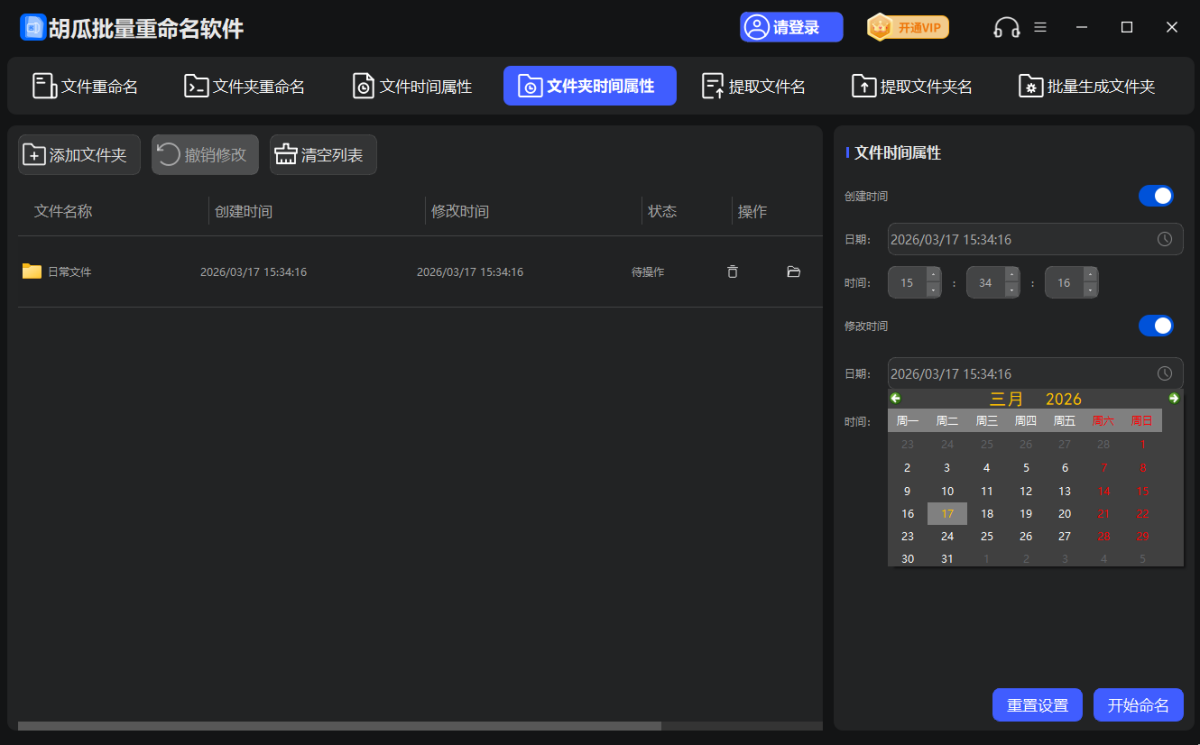Click clock icon in 修改时间 date field
Image resolution: width=1200 pixels, height=745 pixels.
click(1164, 373)
